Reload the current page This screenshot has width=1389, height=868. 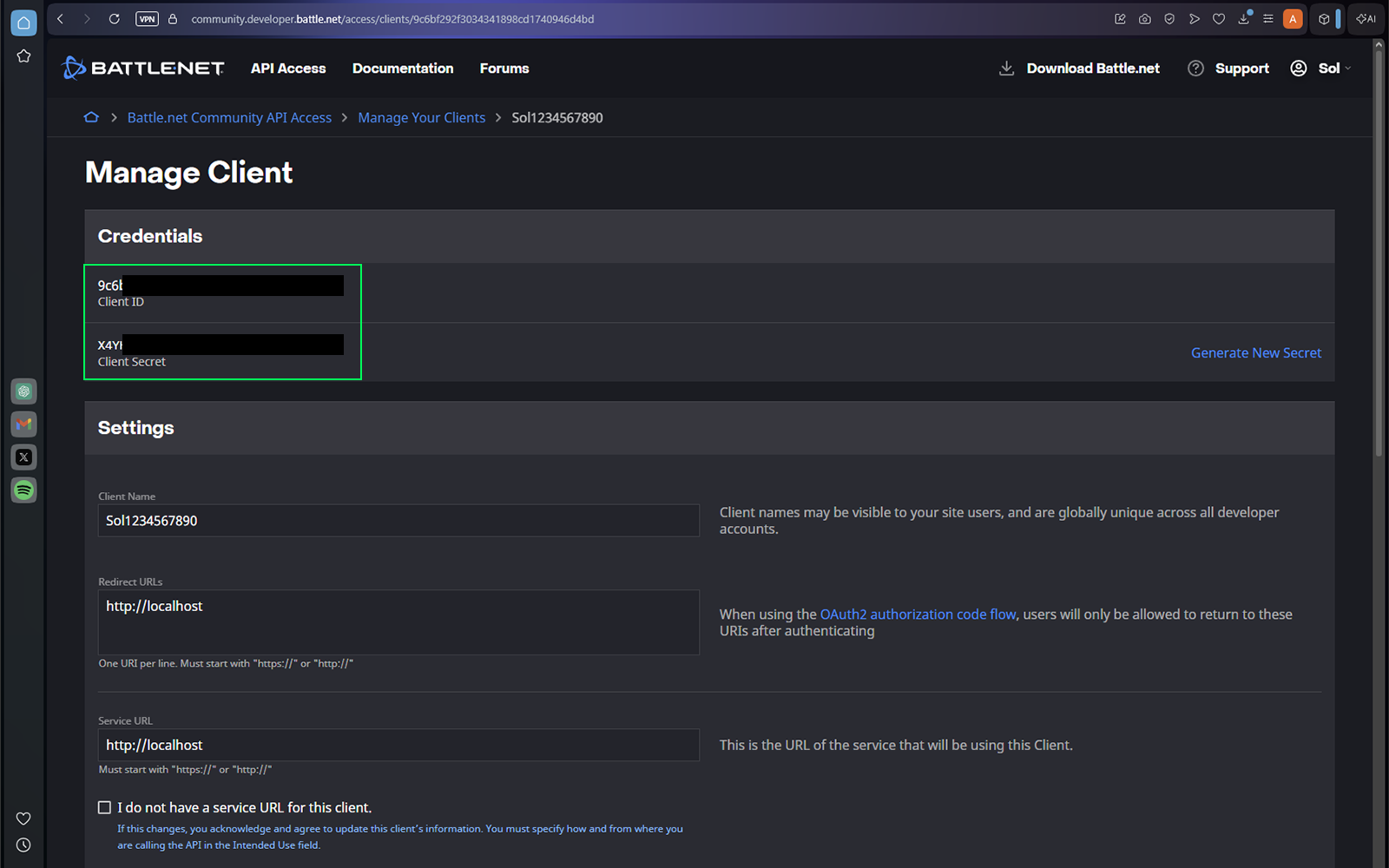click(x=114, y=19)
